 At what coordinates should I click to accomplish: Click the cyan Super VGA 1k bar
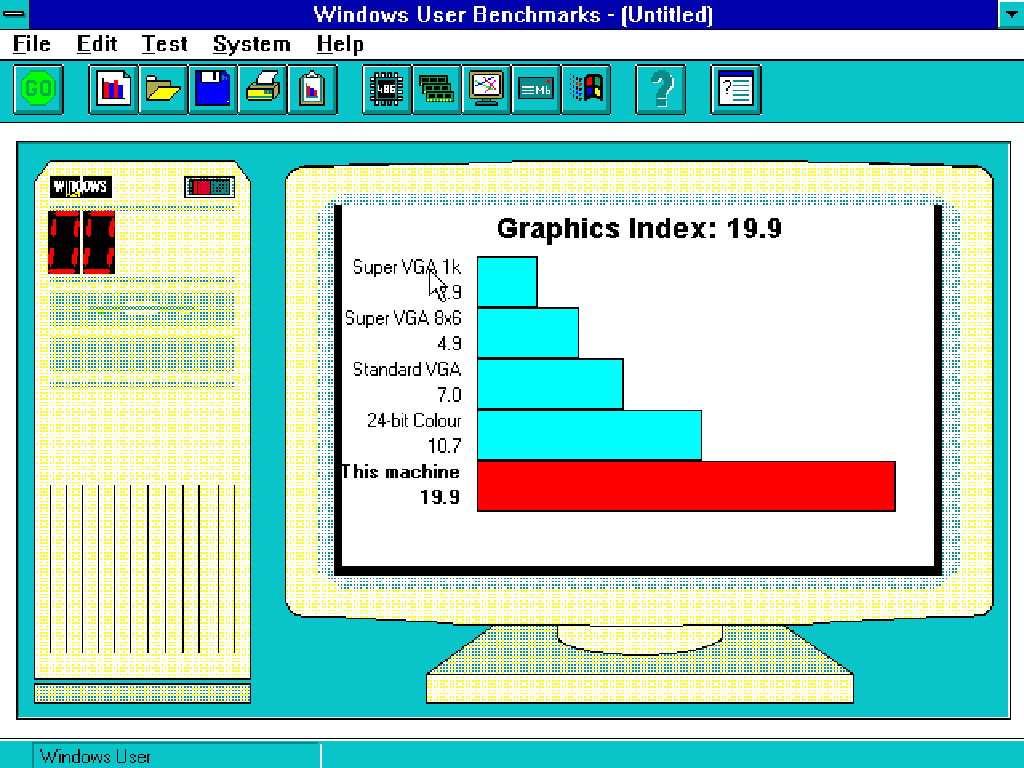[507, 281]
